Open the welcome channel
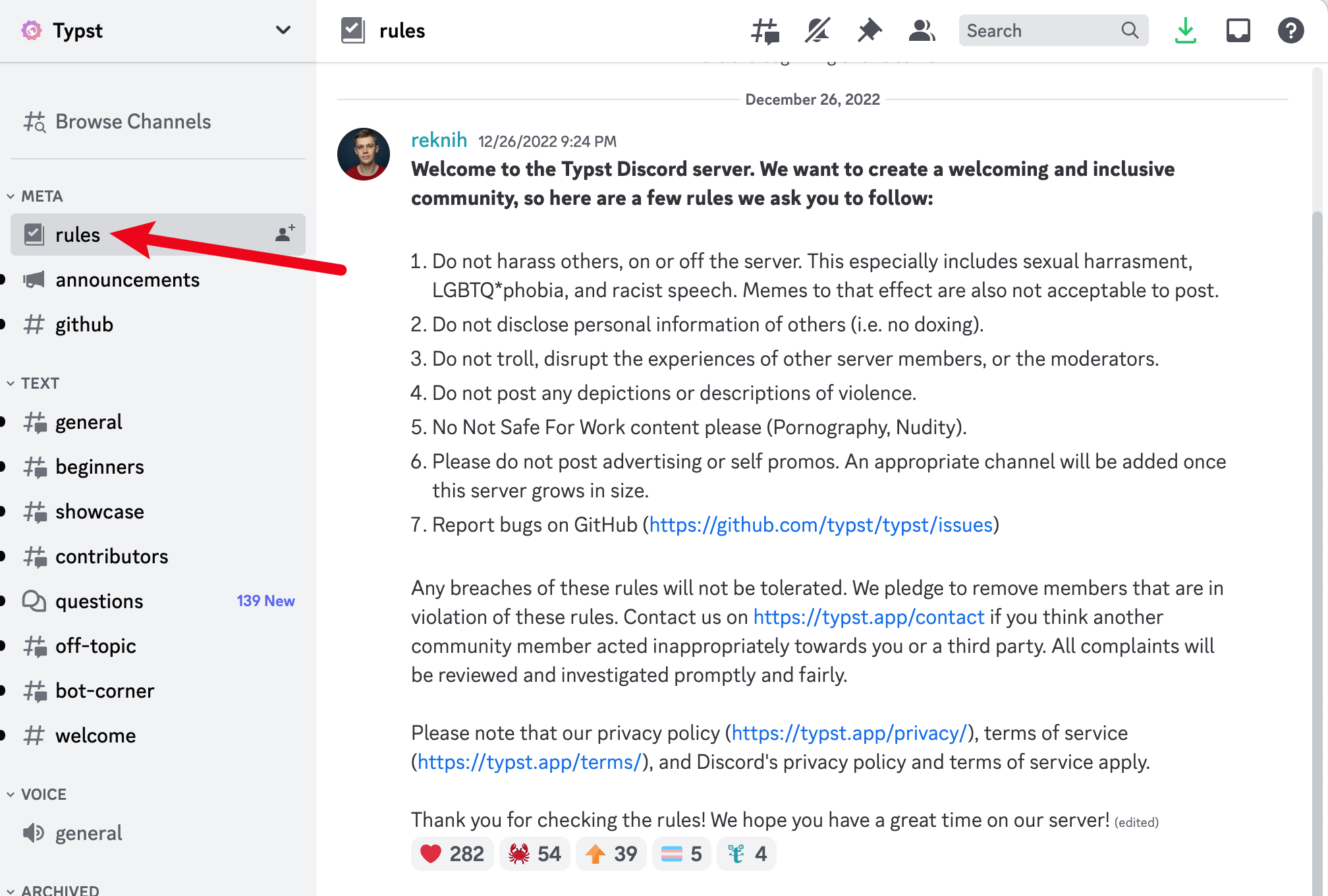 [158, 735]
